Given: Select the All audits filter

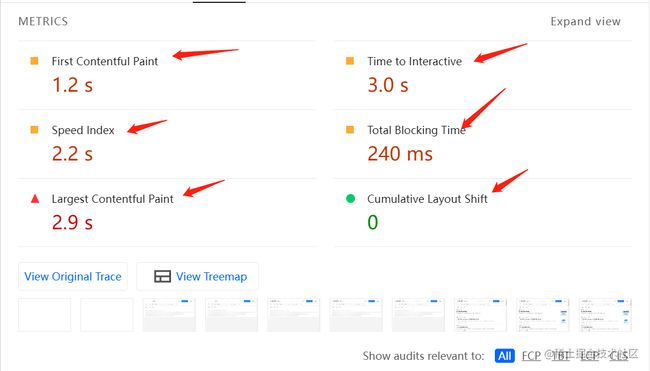Looking at the screenshot, I should (504, 356).
